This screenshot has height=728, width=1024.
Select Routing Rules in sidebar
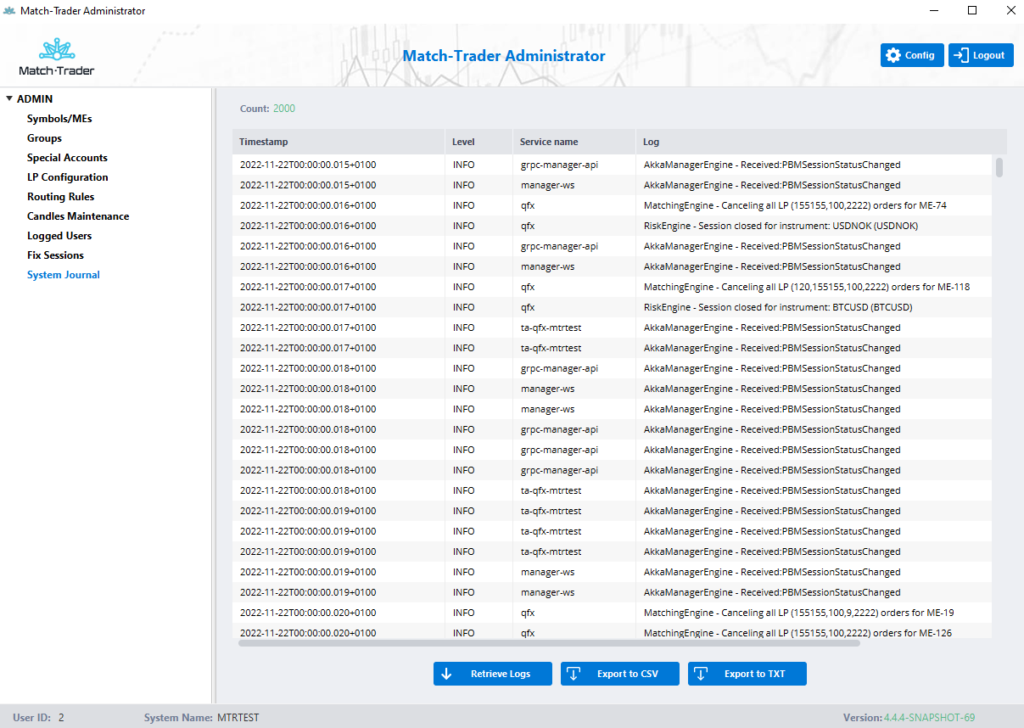pyautogui.click(x=61, y=197)
